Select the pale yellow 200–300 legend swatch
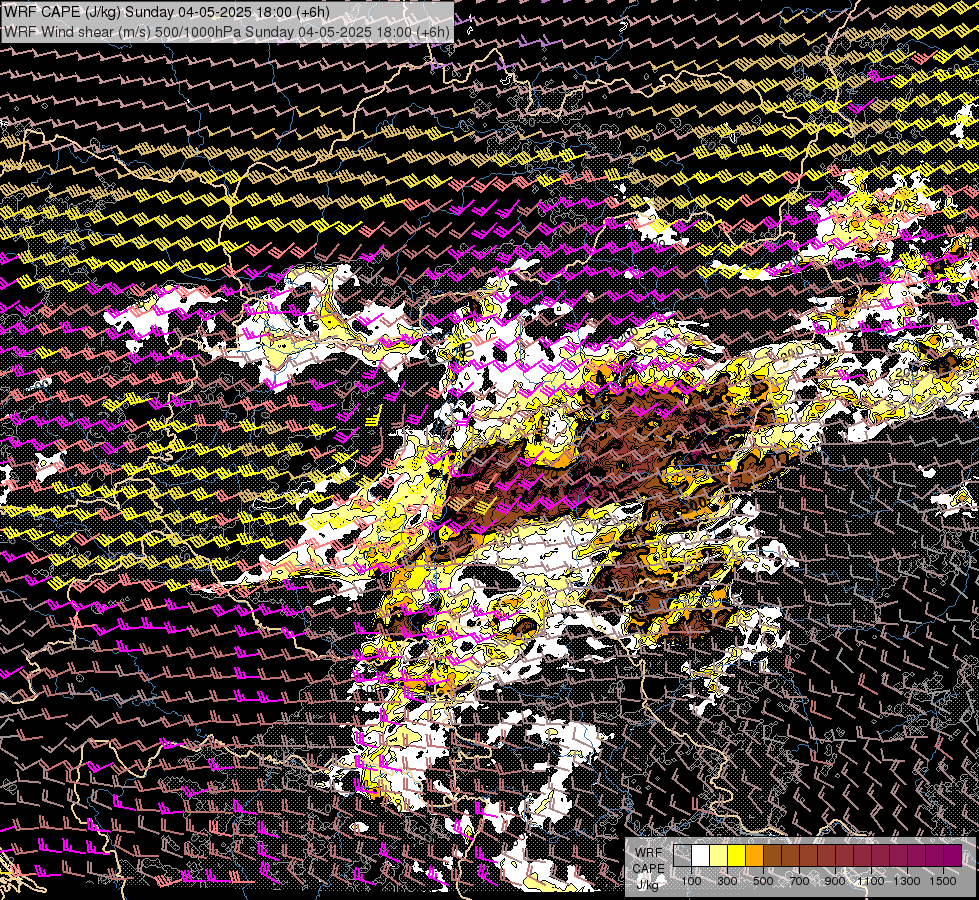This screenshot has width=979, height=900. [719, 855]
